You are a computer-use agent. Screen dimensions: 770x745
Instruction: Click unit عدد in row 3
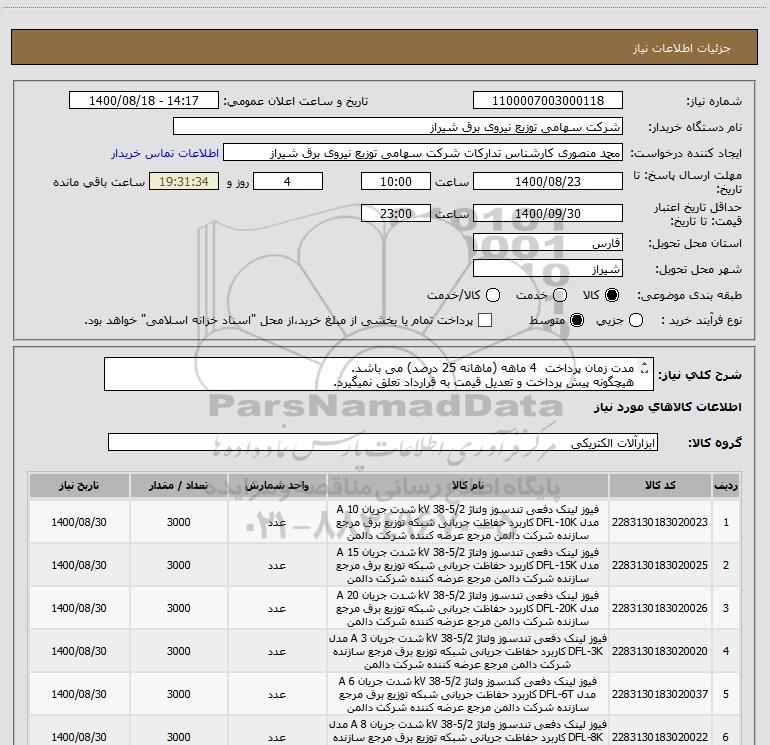pyautogui.click(x=277, y=608)
